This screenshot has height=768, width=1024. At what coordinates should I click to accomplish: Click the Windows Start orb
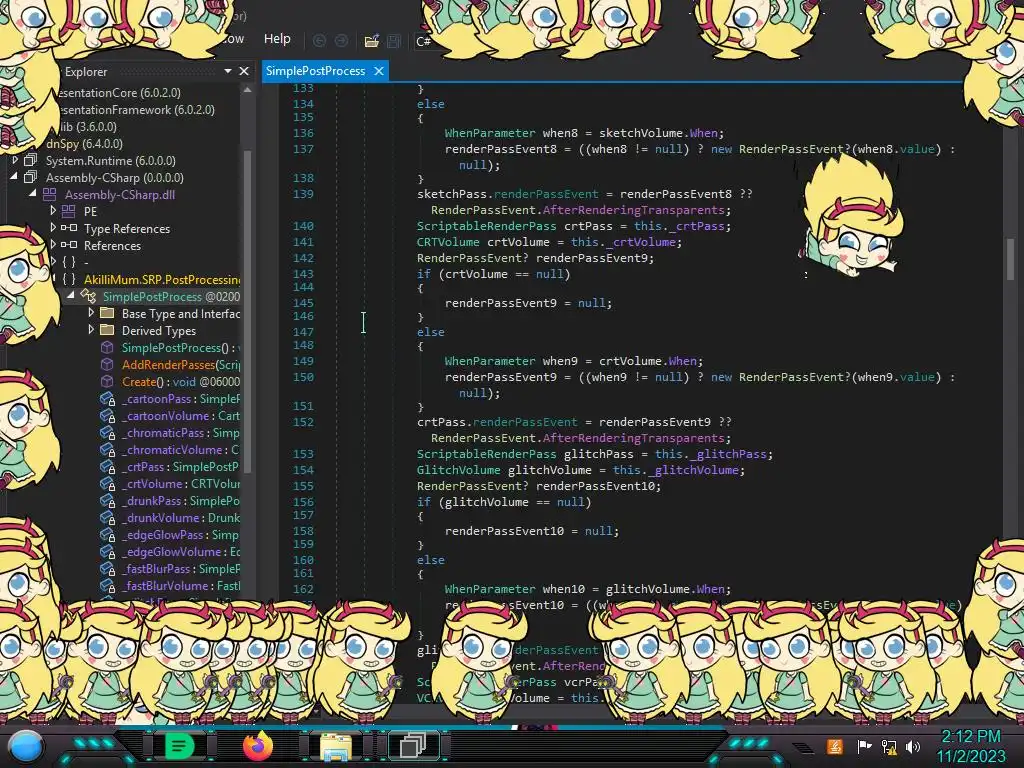pos(26,747)
